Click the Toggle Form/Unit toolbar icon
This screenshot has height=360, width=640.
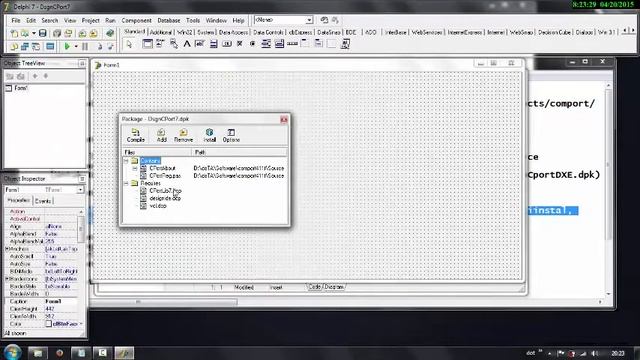tap(36, 47)
